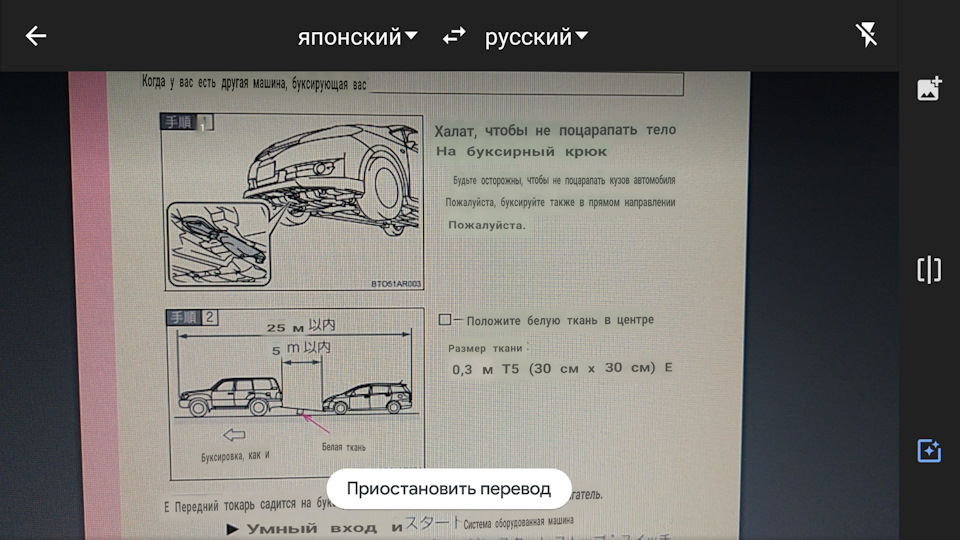This screenshot has height=540, width=960.
Task: Tap the translated line "На буксирный крюк"
Action: (521, 152)
